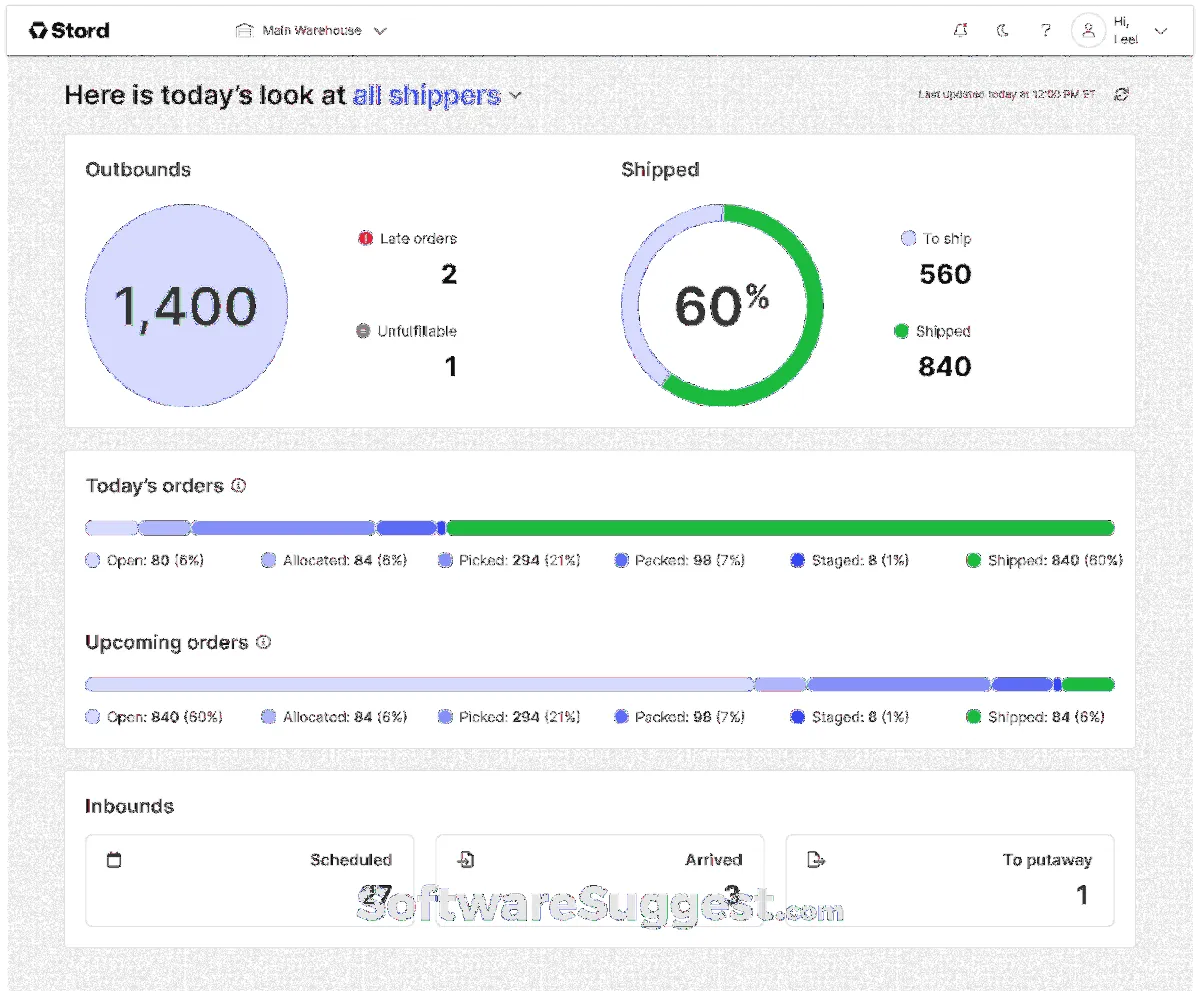Screen dimensions: 1200x991
Task: Expand the user account menu chevron
Action: coord(1160,31)
